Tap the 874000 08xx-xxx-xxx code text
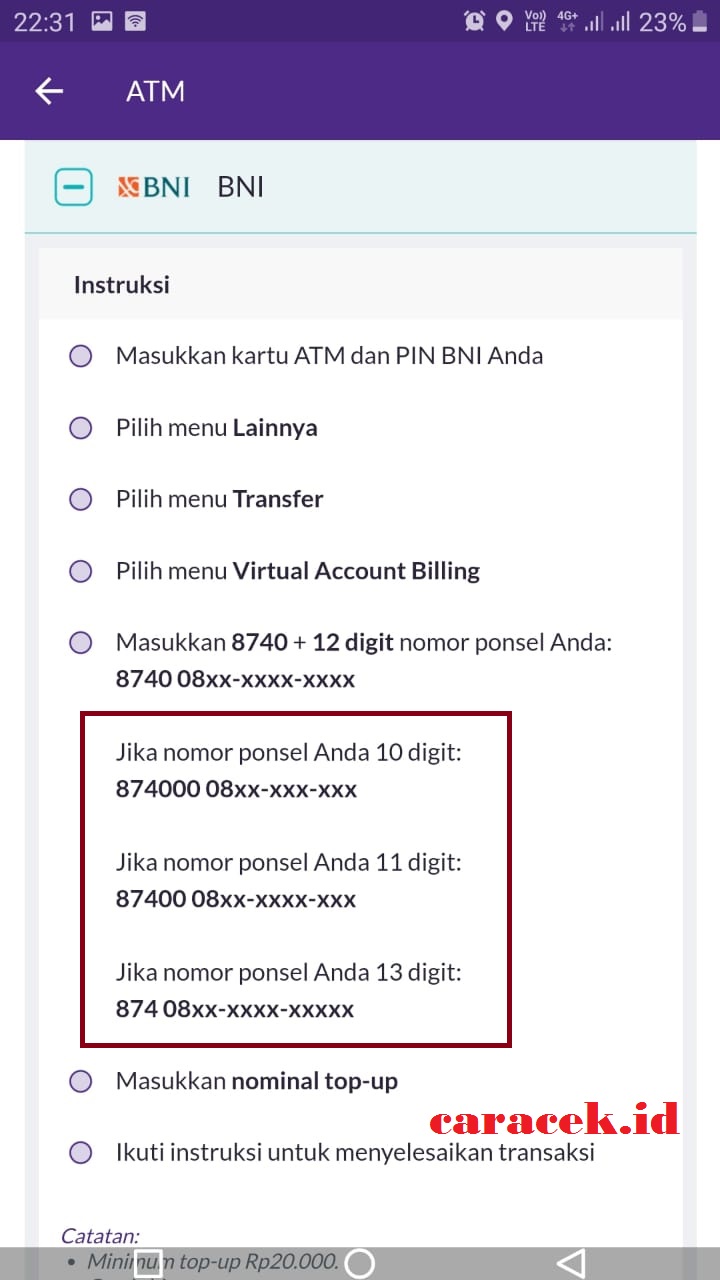Screen dimensions: 720x1280 click(x=236, y=789)
